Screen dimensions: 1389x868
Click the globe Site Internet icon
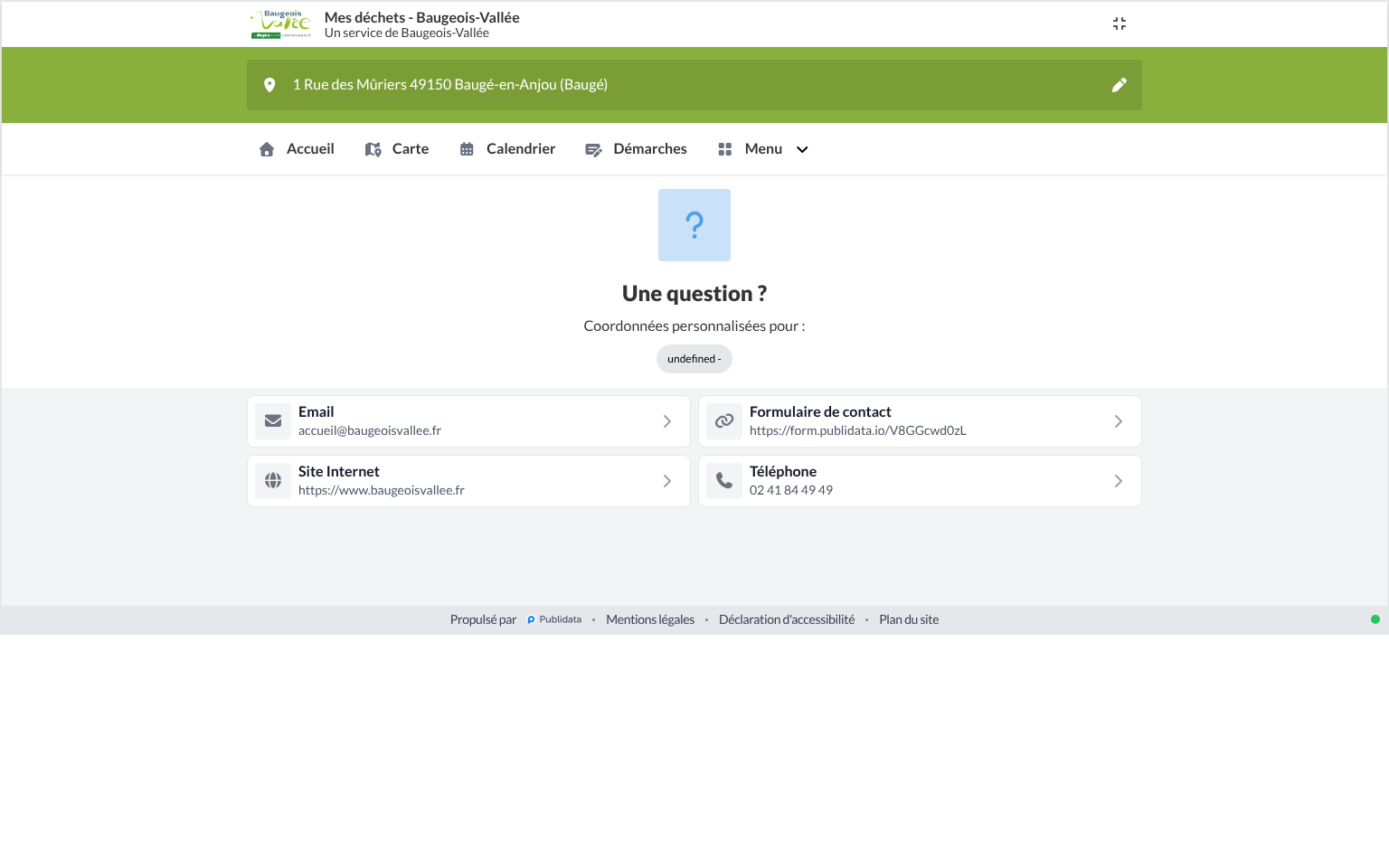pos(273,481)
